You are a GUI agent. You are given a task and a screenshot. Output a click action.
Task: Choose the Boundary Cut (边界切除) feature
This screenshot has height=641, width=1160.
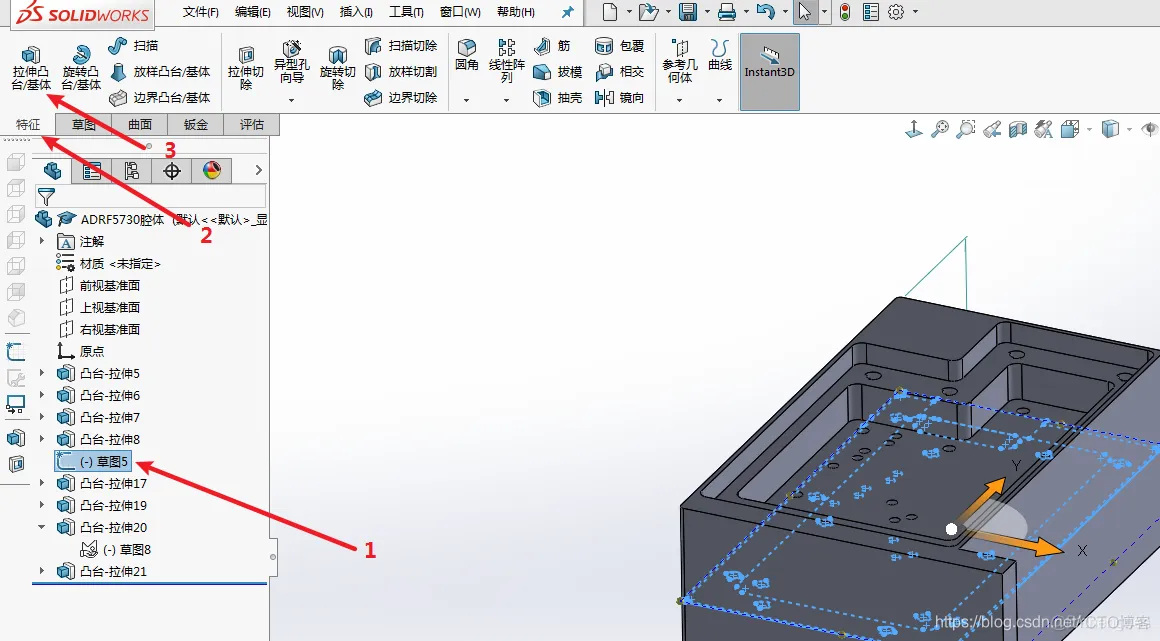[x=401, y=98]
